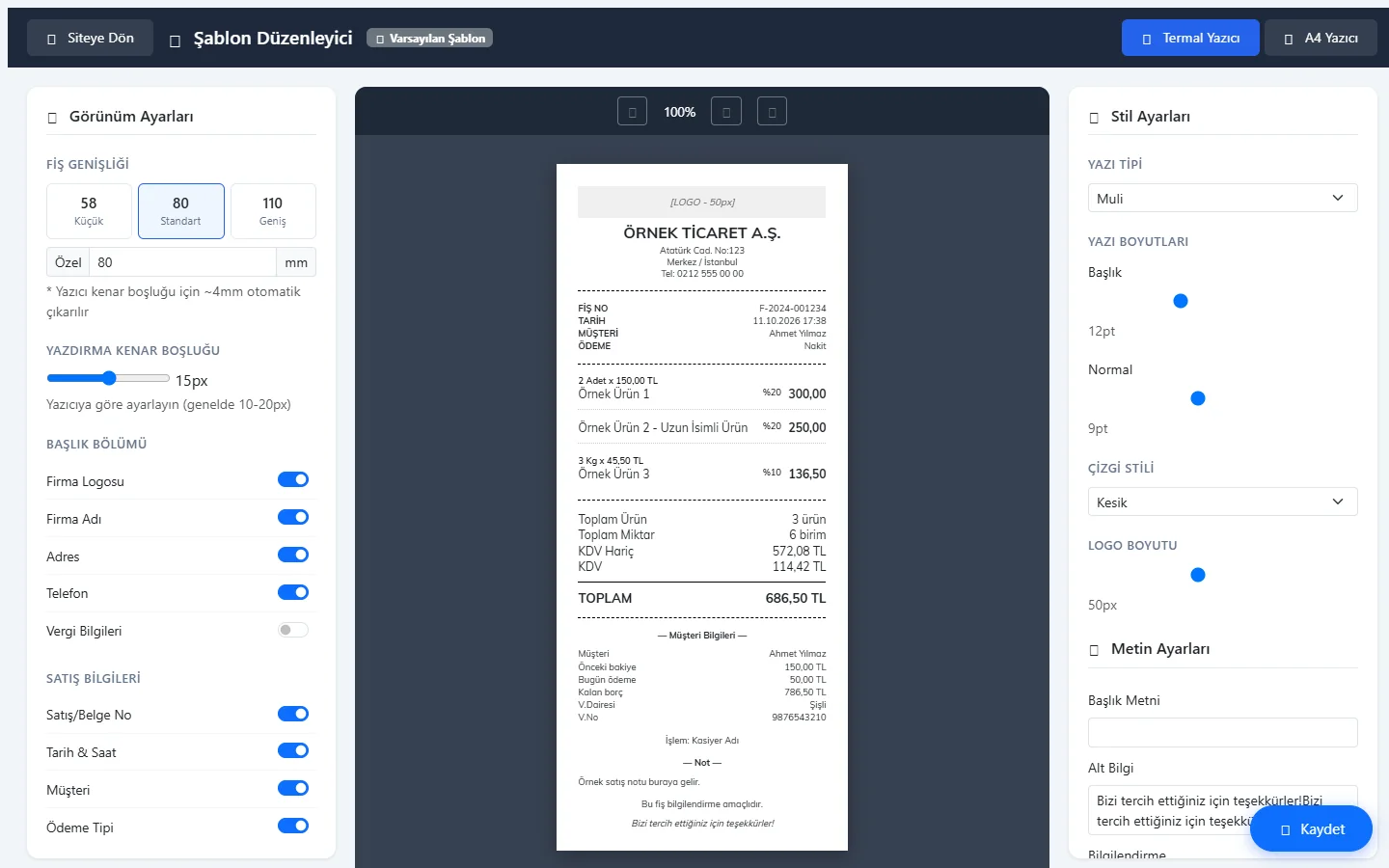
Task: Disable the Ödeme Tipi switch
Action: (293, 827)
